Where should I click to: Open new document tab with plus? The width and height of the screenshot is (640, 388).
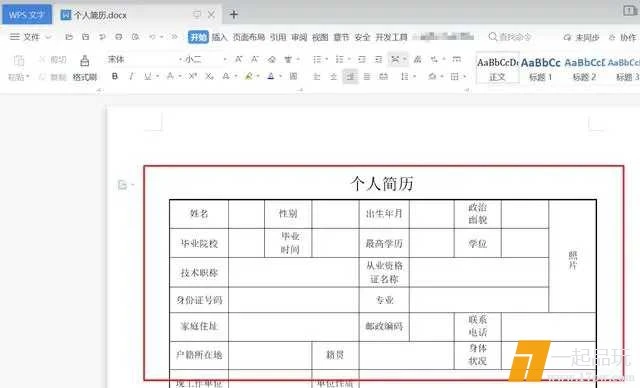pyautogui.click(x=233, y=15)
